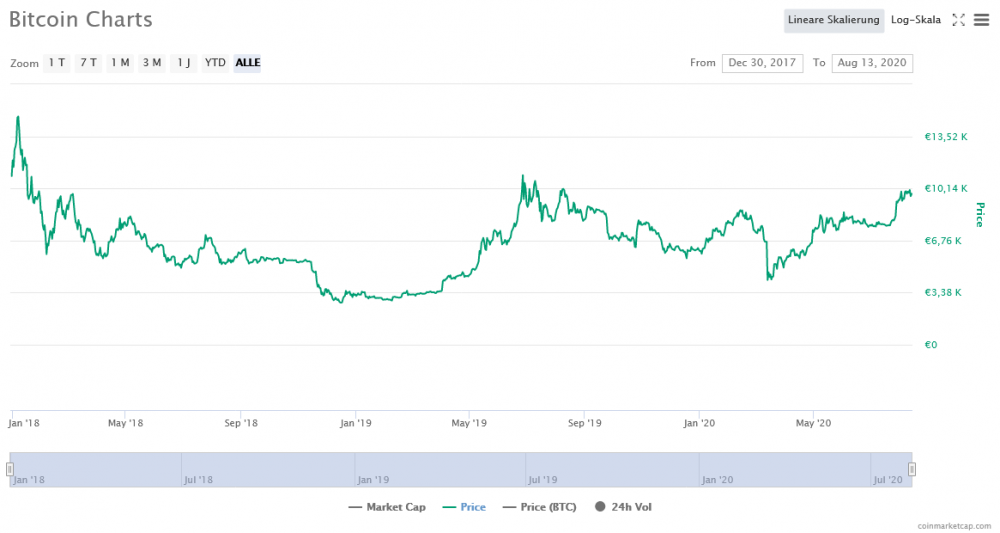Toggle Price series in legend
Screen dimensions: 1000x533
pos(464,507)
